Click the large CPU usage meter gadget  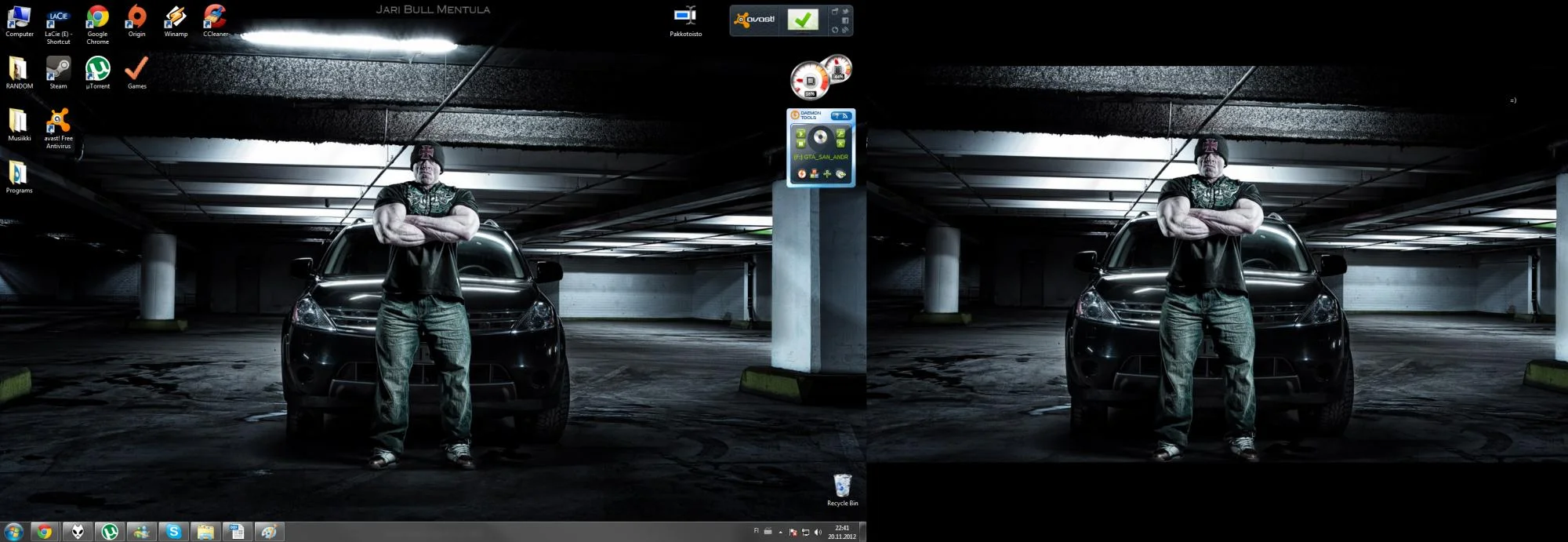click(809, 81)
